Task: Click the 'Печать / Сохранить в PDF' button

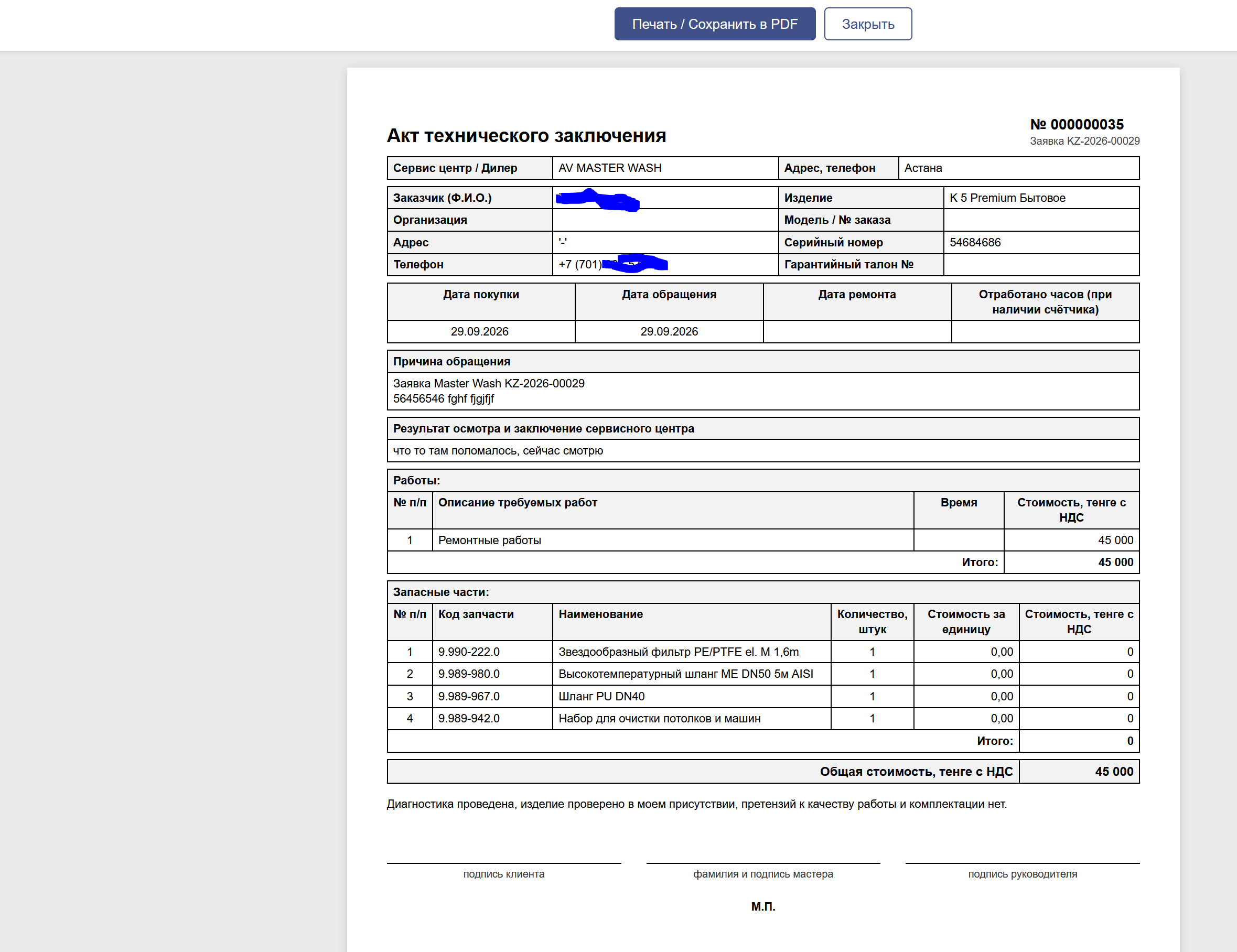Action: tap(715, 24)
